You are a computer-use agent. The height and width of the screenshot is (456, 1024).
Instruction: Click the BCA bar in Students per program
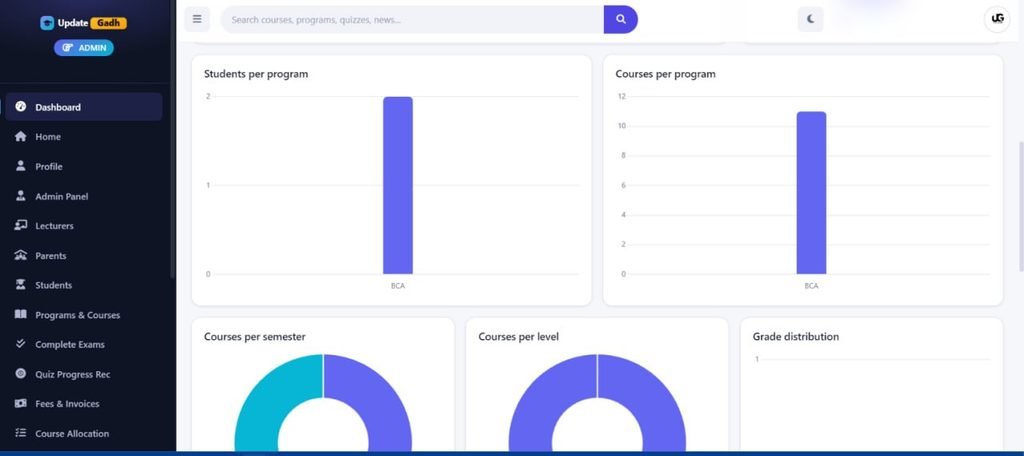398,185
